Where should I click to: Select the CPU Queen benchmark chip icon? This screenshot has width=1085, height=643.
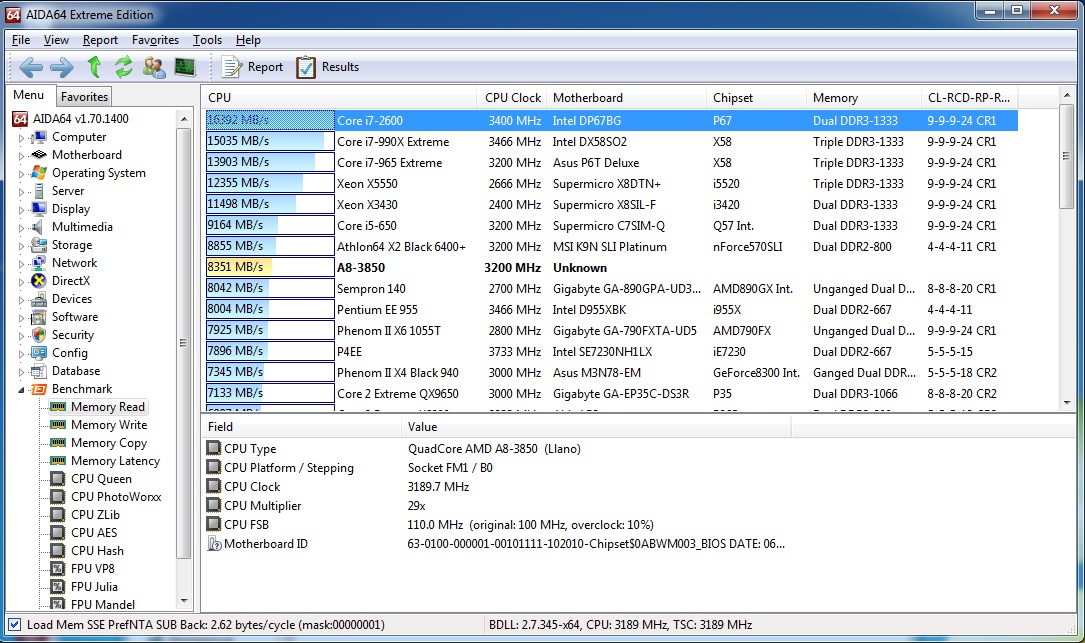(x=58, y=479)
